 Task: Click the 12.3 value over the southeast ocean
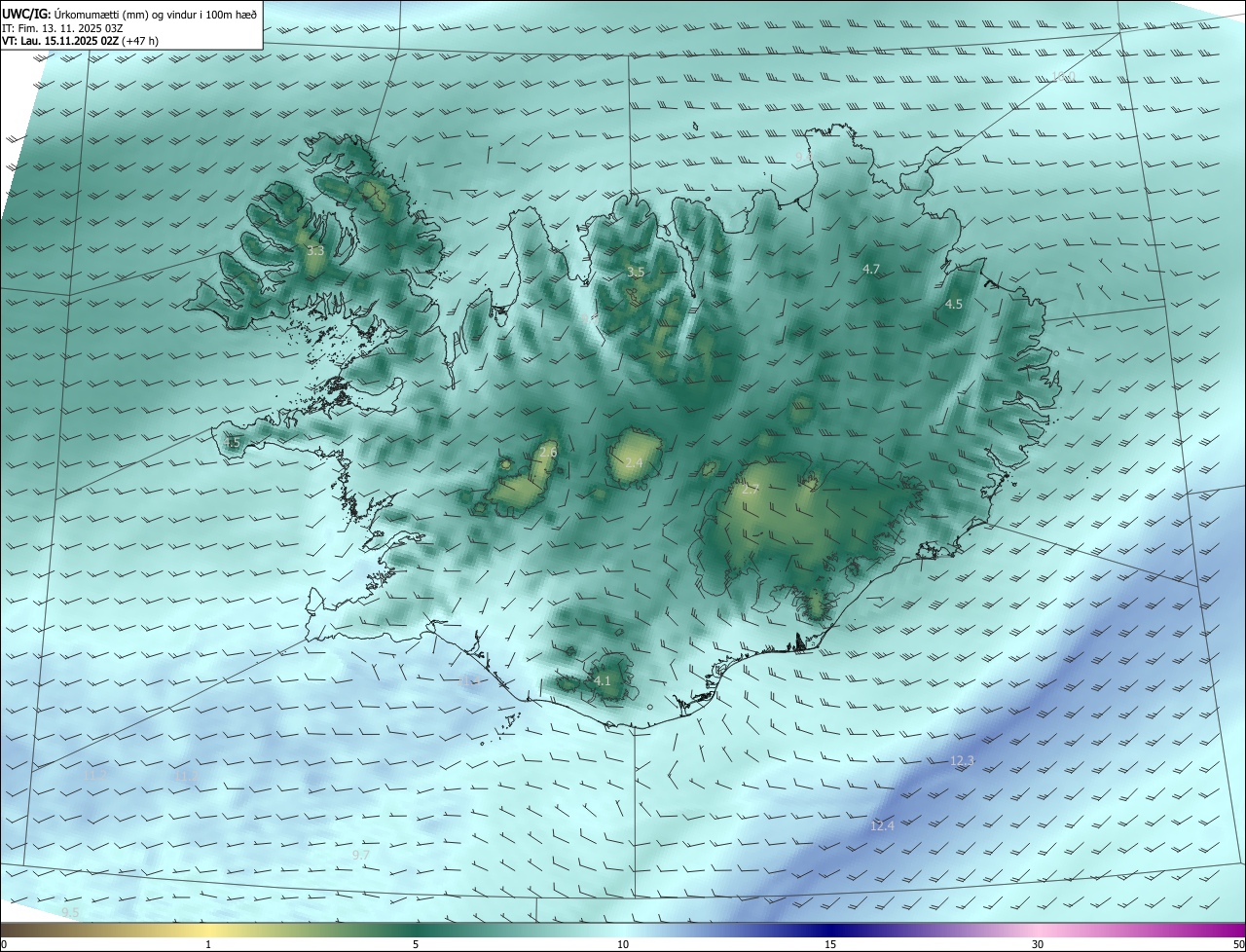click(x=962, y=760)
